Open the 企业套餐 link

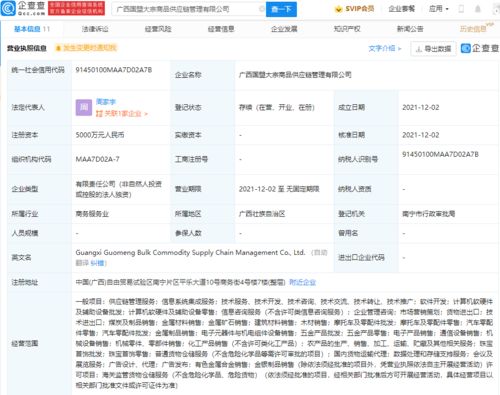[x=402, y=9]
